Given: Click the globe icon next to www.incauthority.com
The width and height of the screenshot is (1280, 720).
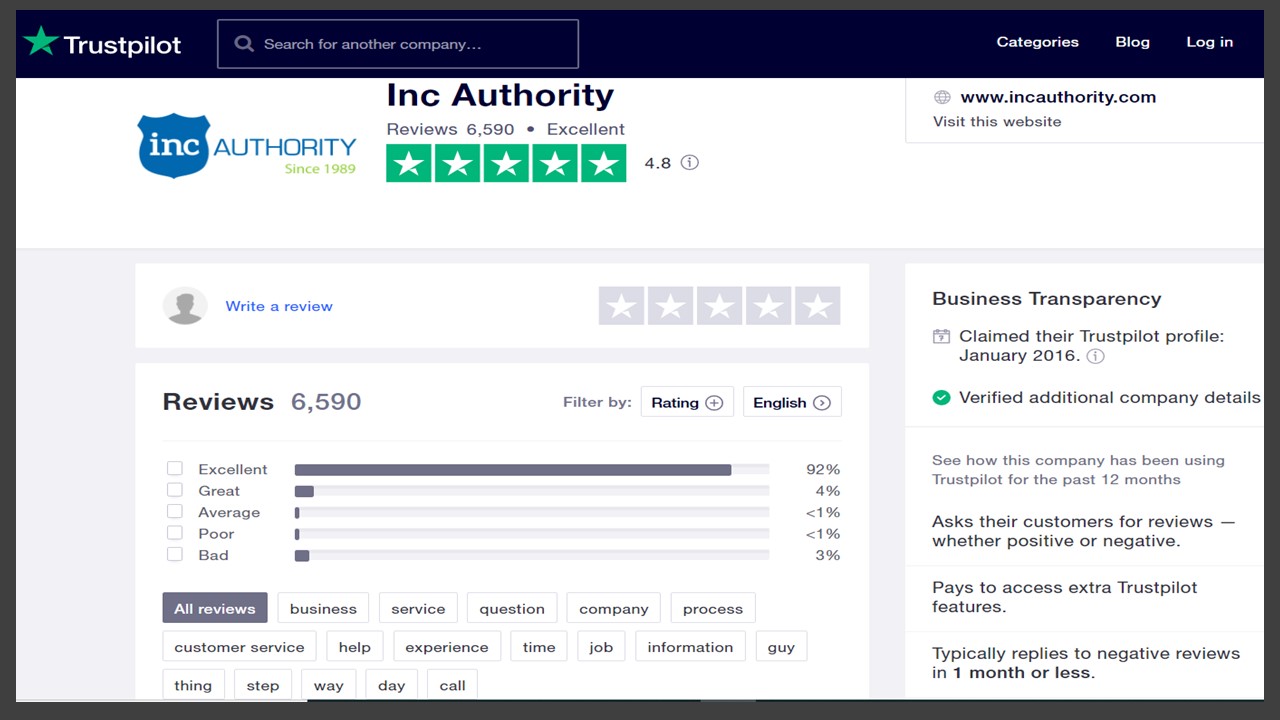Looking at the screenshot, I should 942,97.
